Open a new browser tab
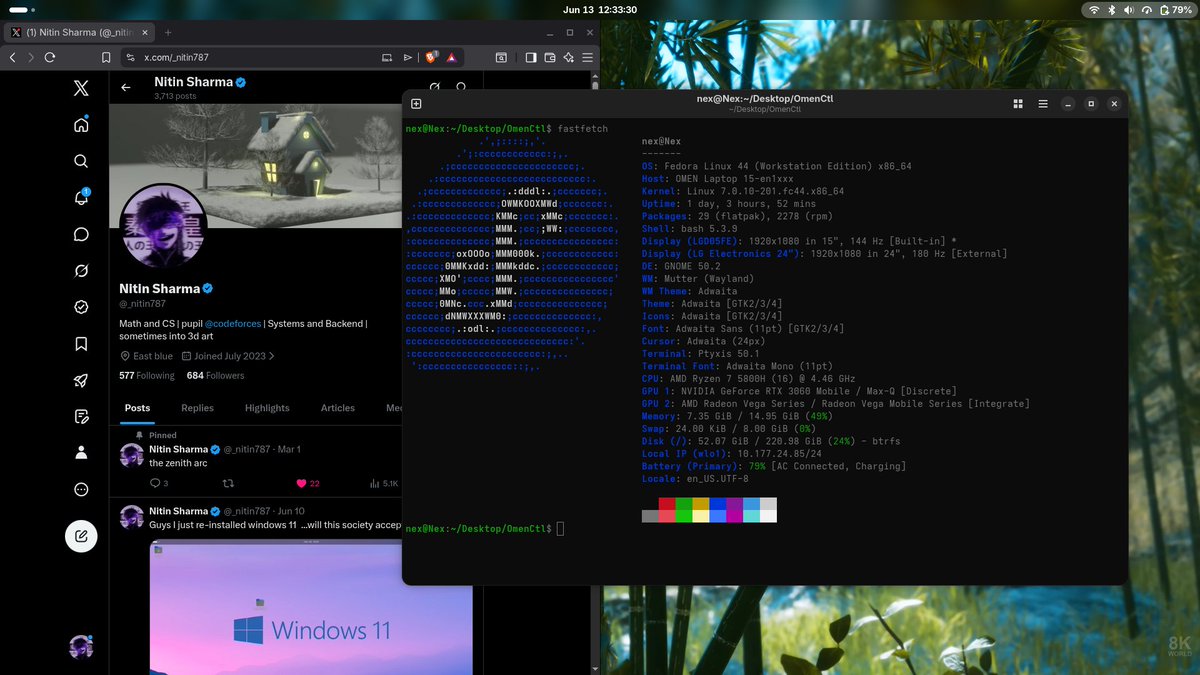The height and width of the screenshot is (675, 1200). (167, 33)
